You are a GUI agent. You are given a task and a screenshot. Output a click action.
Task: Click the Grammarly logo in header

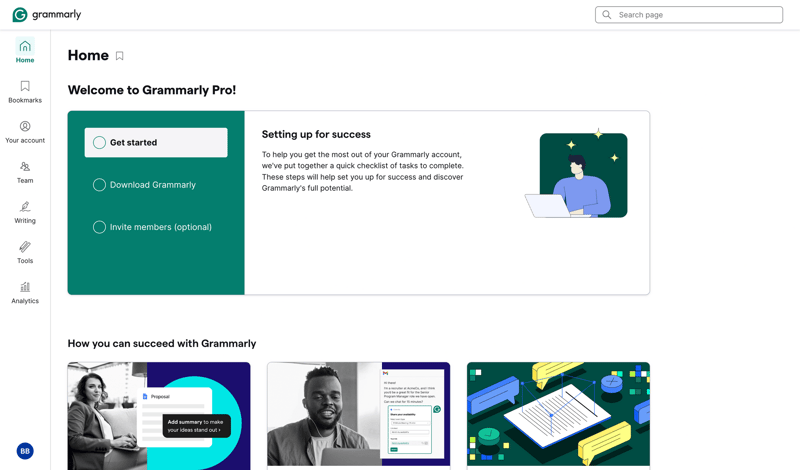pyautogui.click(x=47, y=15)
